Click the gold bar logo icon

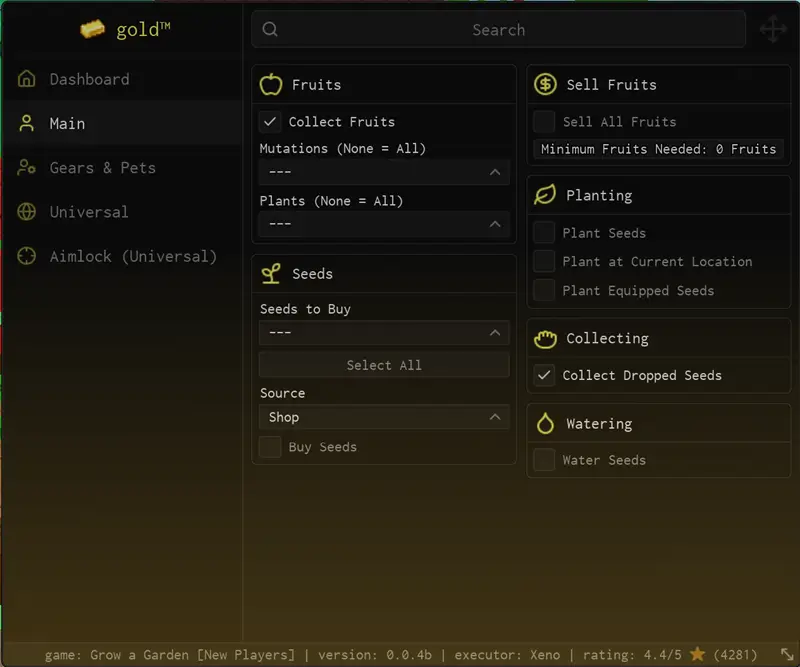point(92,29)
